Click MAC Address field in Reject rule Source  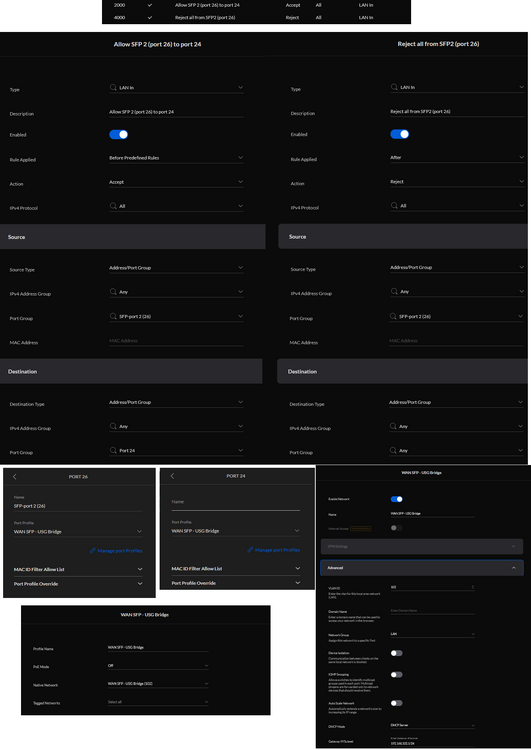point(456,341)
